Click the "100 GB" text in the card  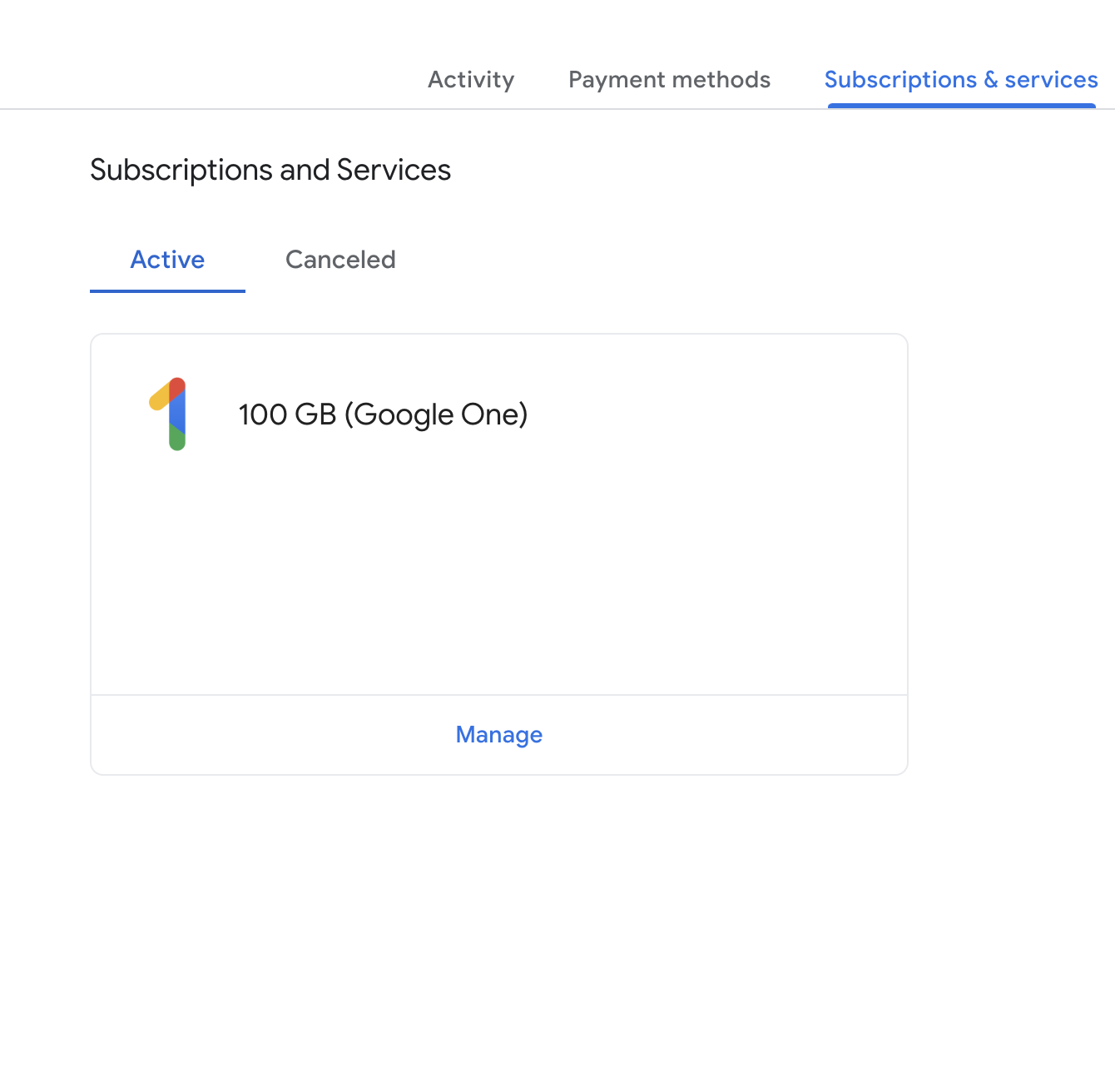287,414
